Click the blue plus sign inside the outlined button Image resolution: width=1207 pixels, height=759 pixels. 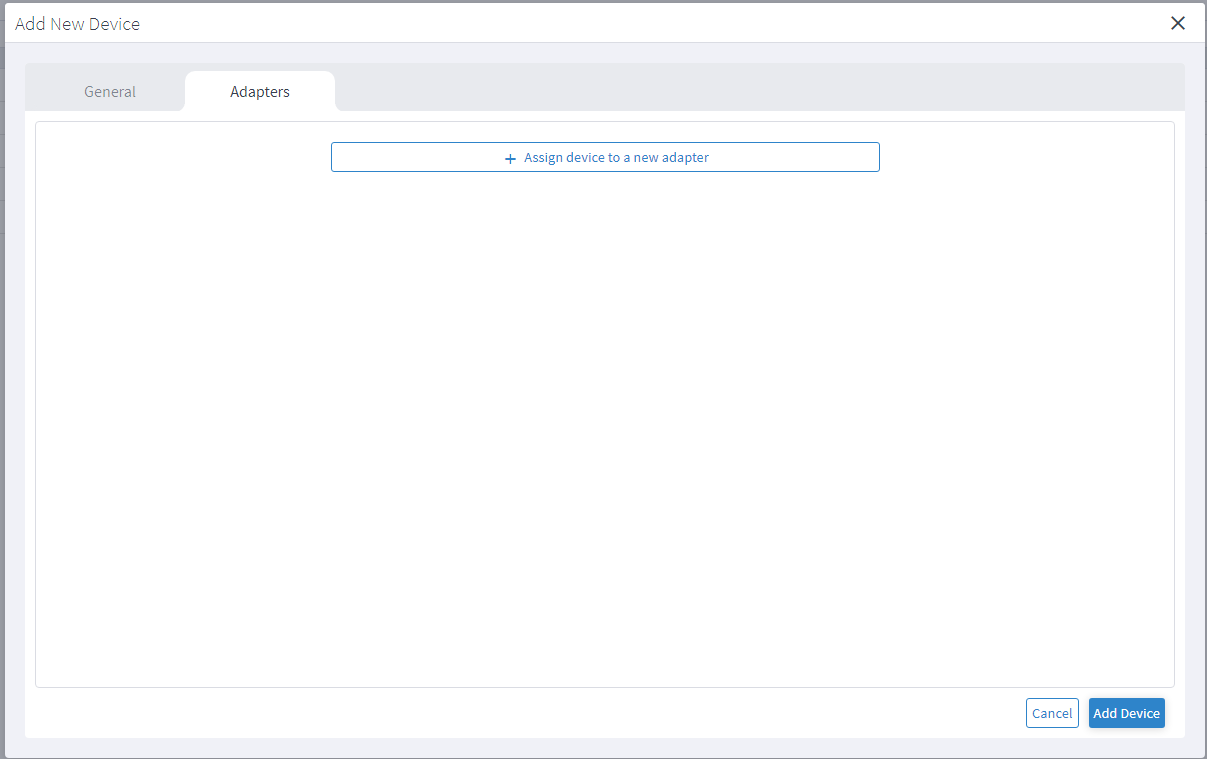(509, 158)
